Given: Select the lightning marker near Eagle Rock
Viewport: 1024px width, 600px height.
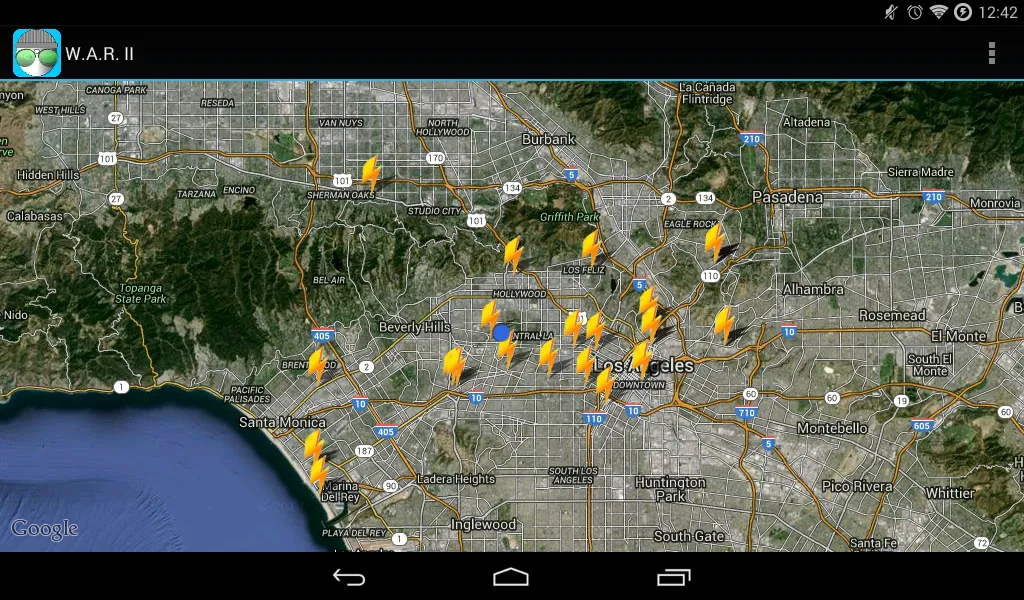Looking at the screenshot, I should [x=714, y=242].
